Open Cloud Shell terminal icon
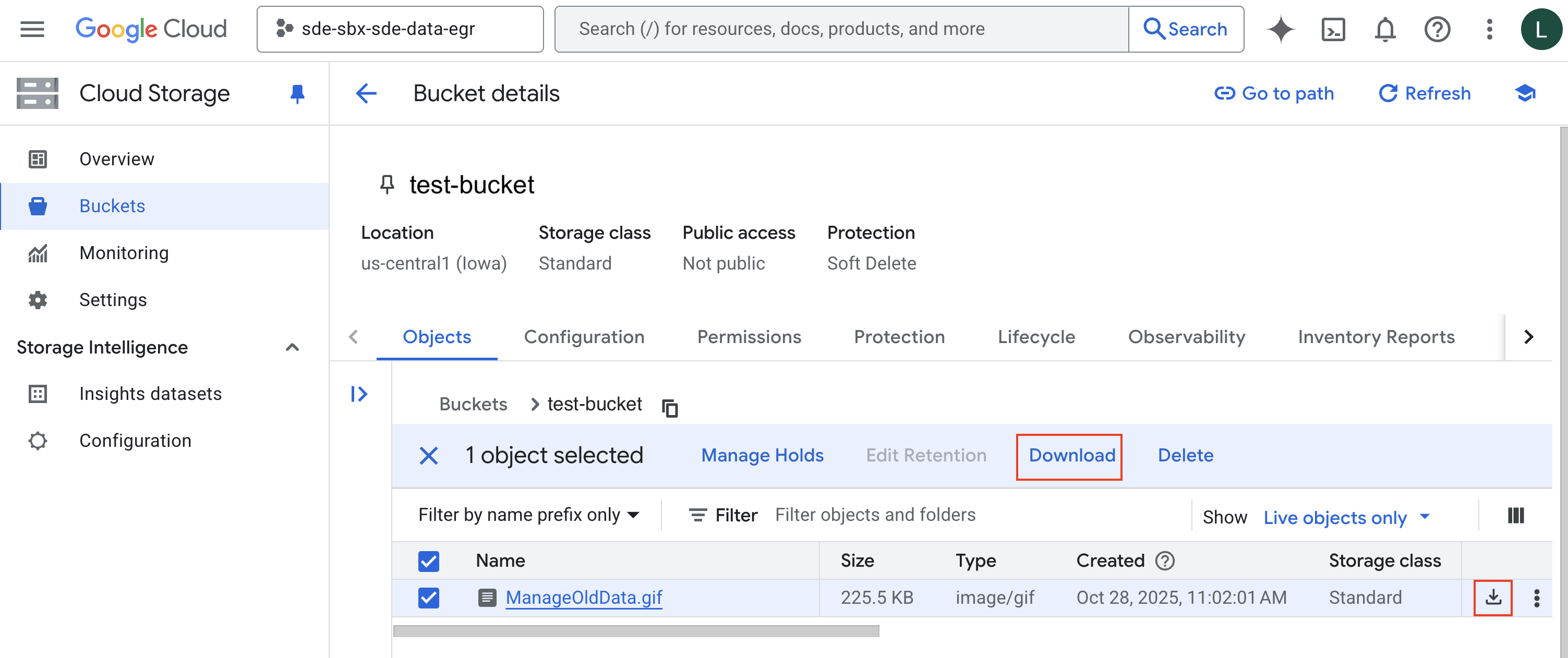The image size is (1568, 658). coord(1332,29)
